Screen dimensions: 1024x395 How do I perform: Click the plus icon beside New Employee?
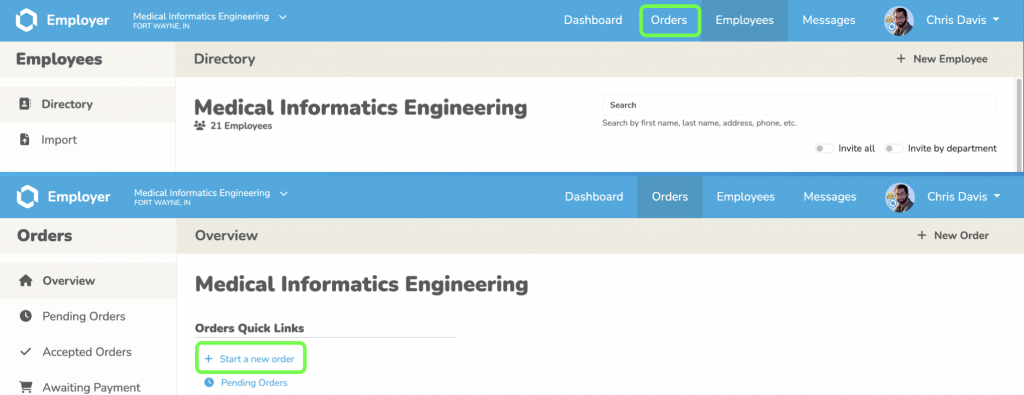click(x=901, y=59)
